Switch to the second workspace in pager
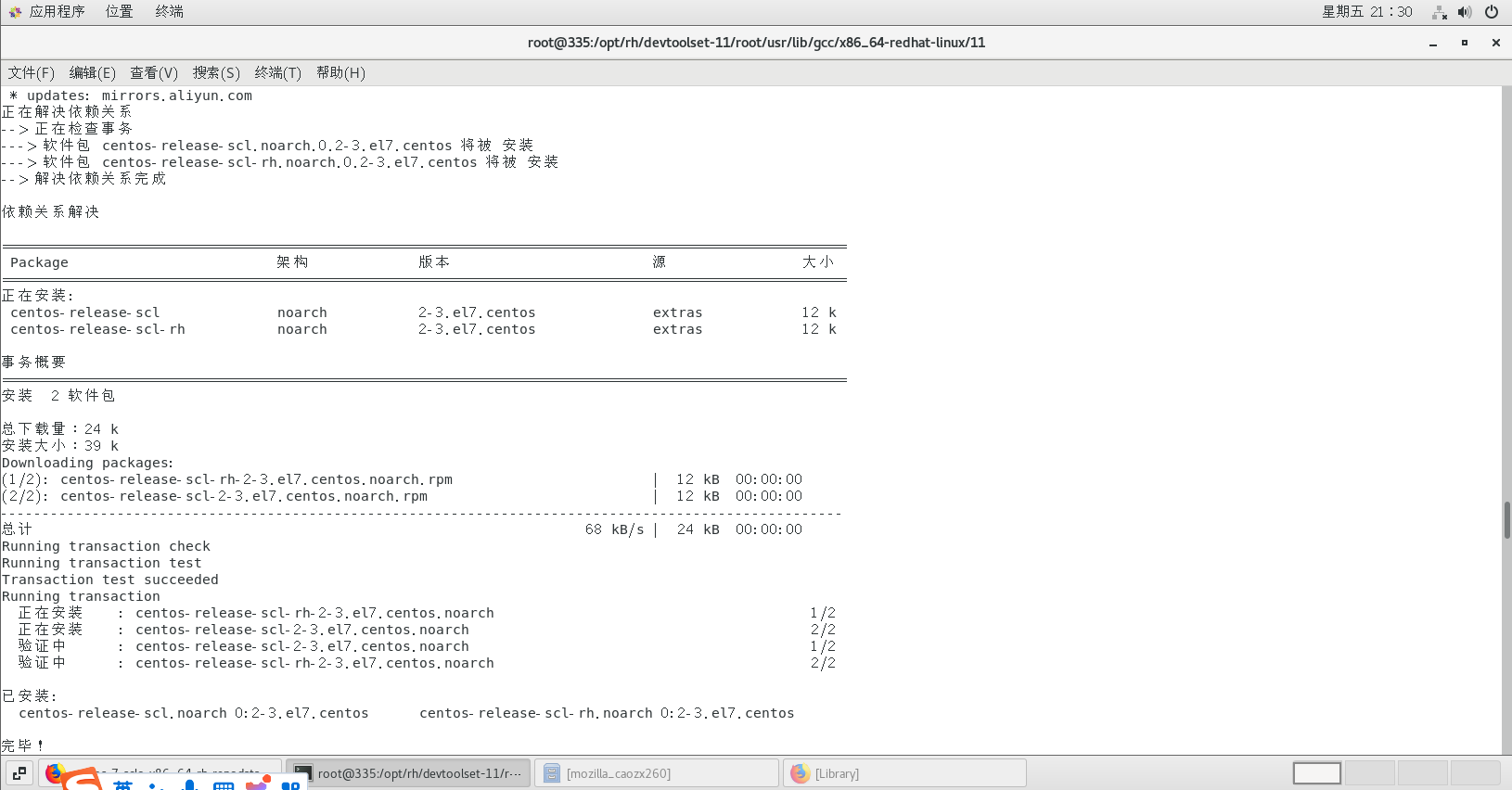 1370,773
